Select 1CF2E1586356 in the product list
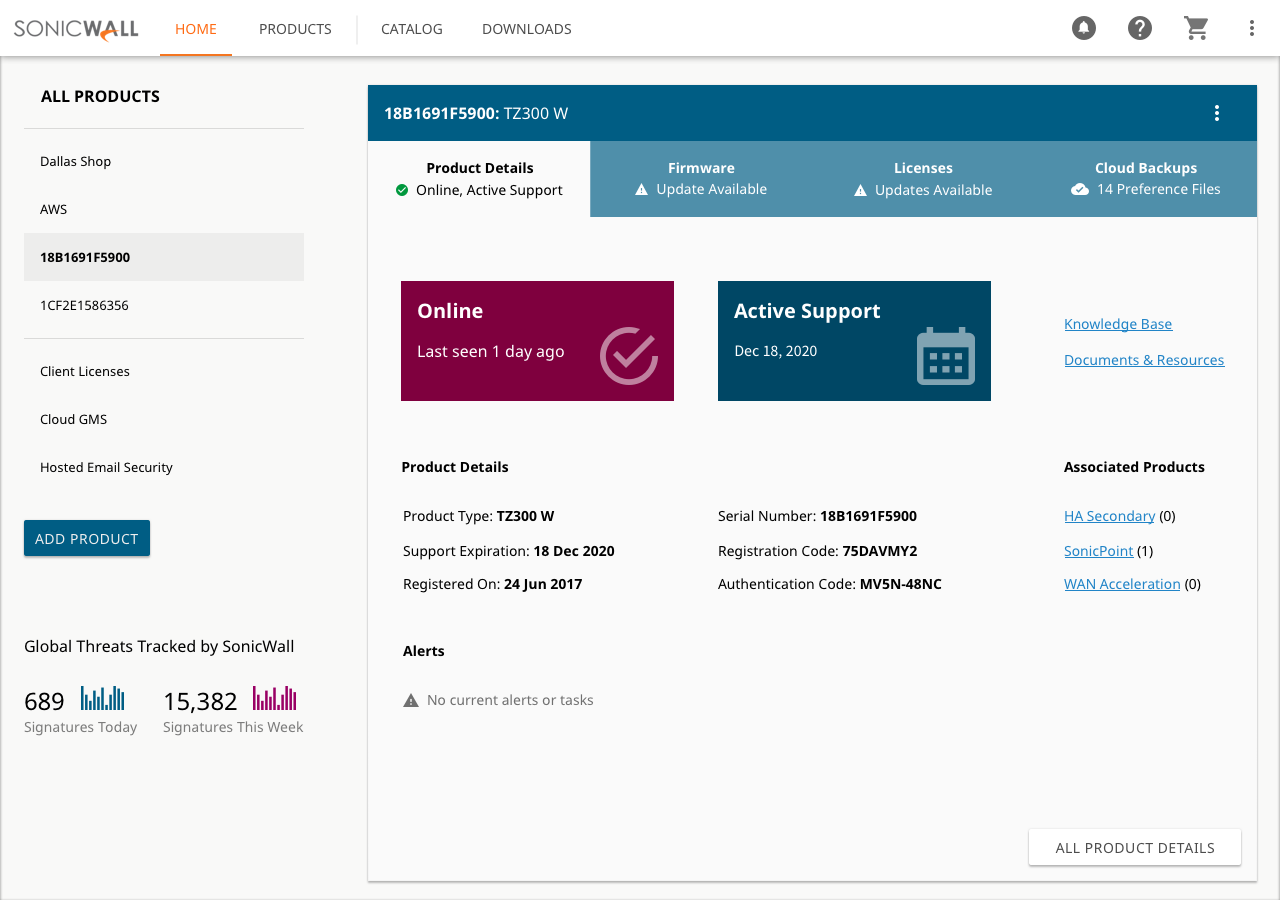The width and height of the screenshot is (1280, 900). (x=164, y=305)
